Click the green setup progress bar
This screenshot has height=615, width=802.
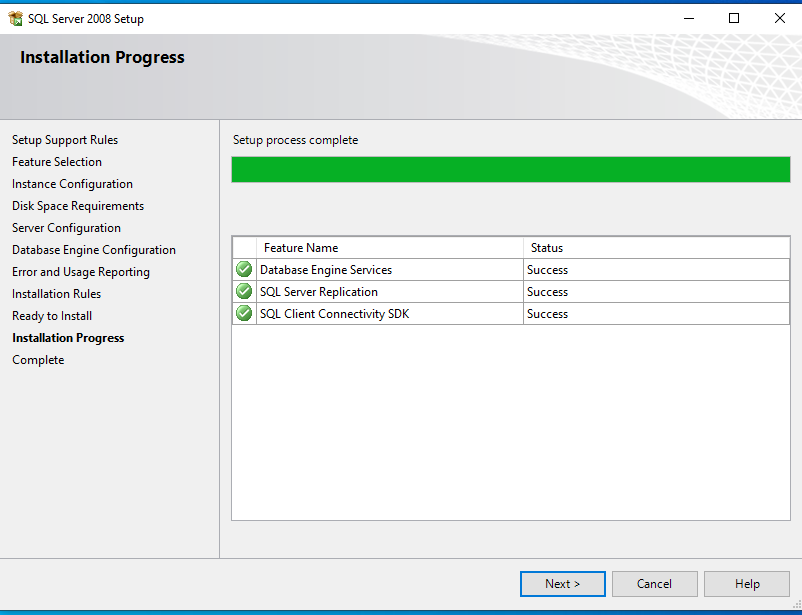pos(510,169)
